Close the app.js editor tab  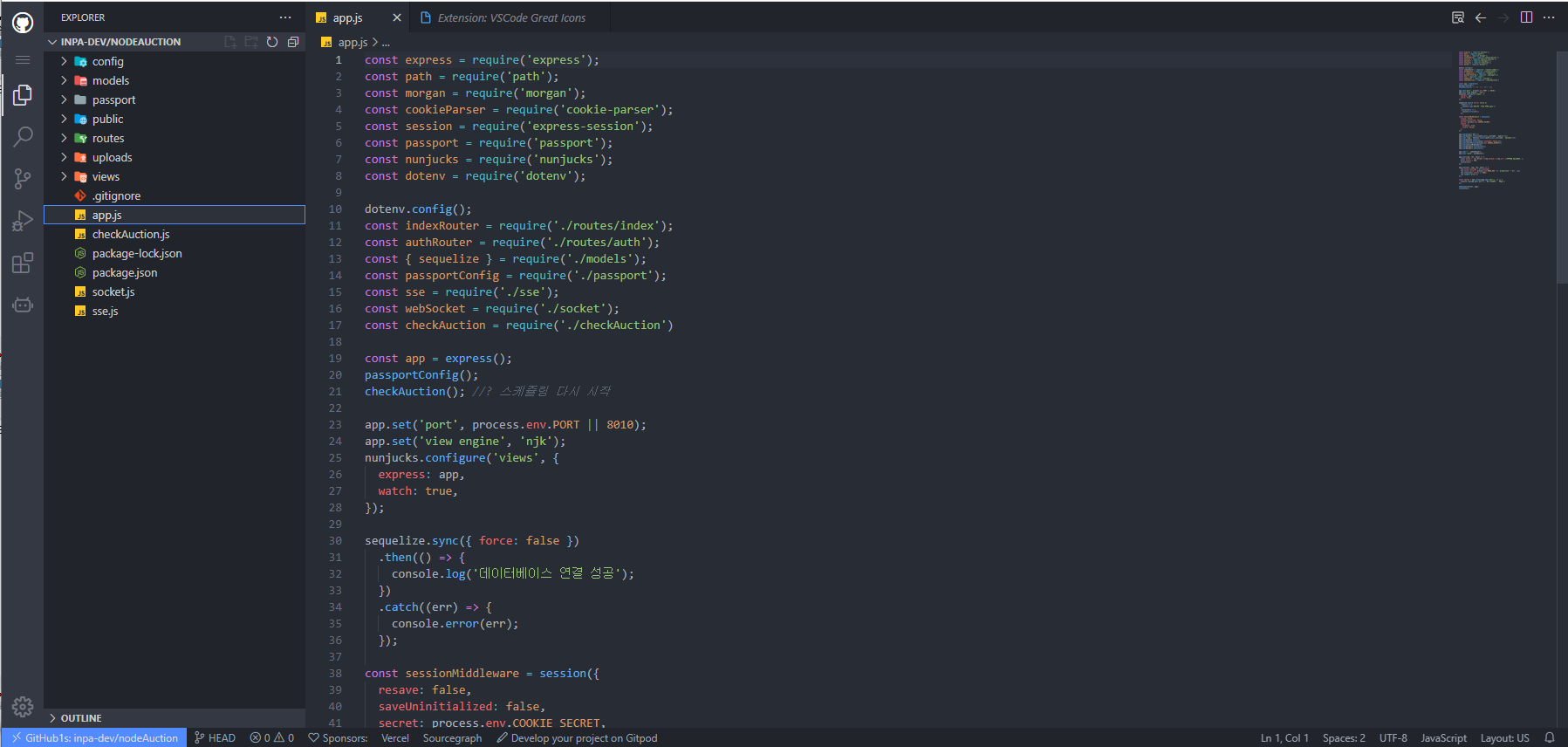point(397,17)
